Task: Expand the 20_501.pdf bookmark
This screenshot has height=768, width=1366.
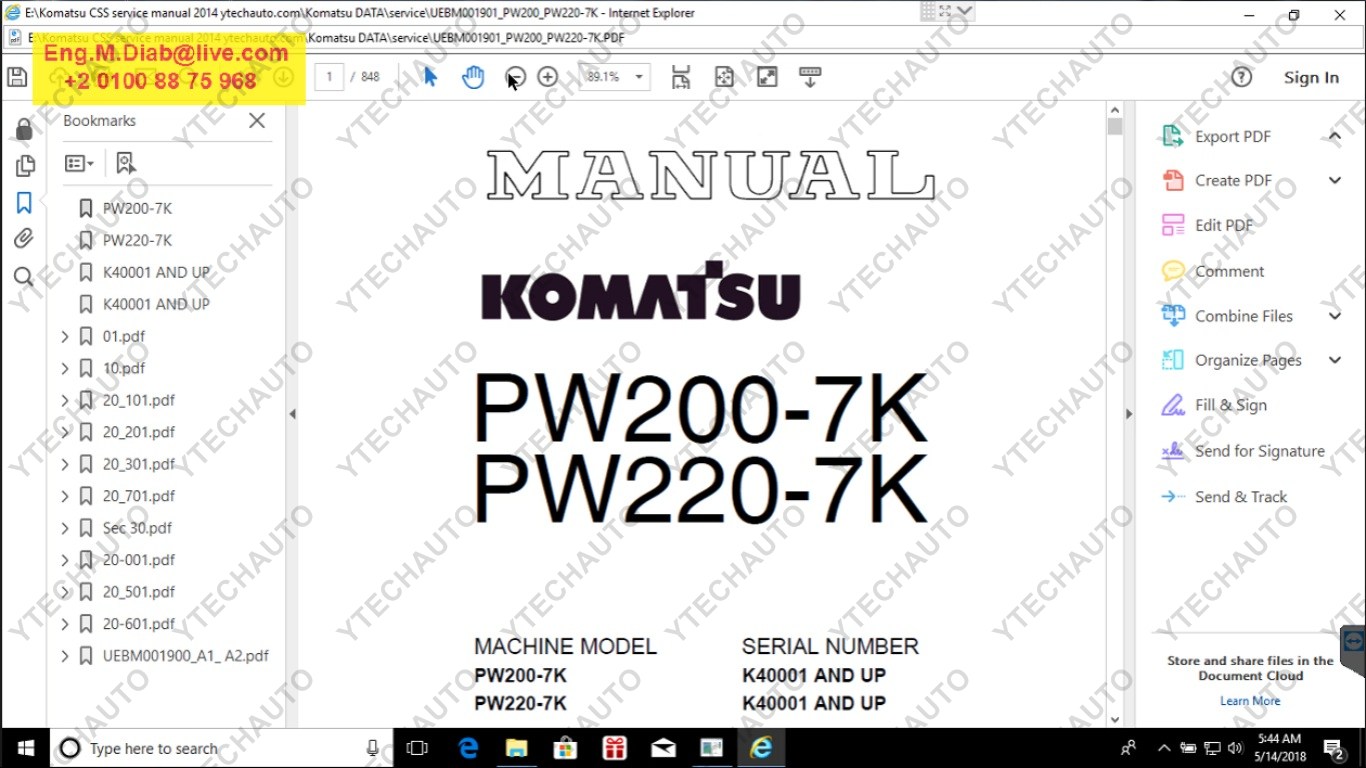Action: point(65,592)
